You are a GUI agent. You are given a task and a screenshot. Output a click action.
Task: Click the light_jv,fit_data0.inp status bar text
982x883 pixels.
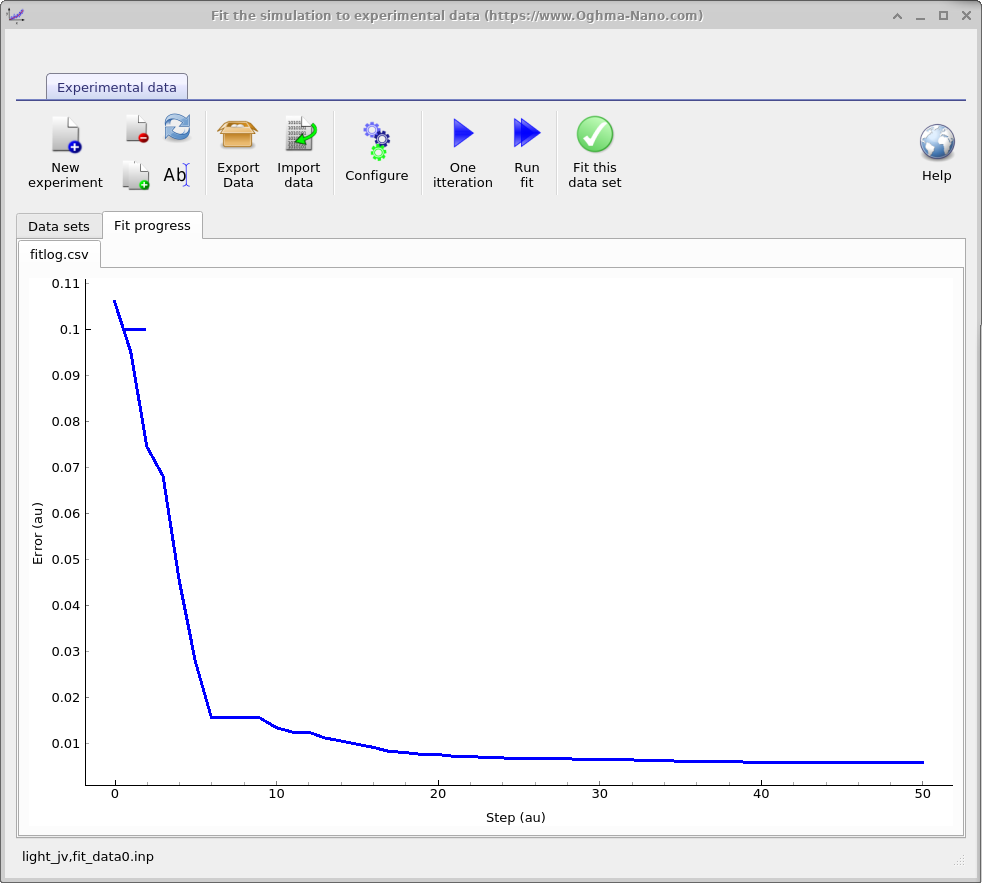[87, 856]
